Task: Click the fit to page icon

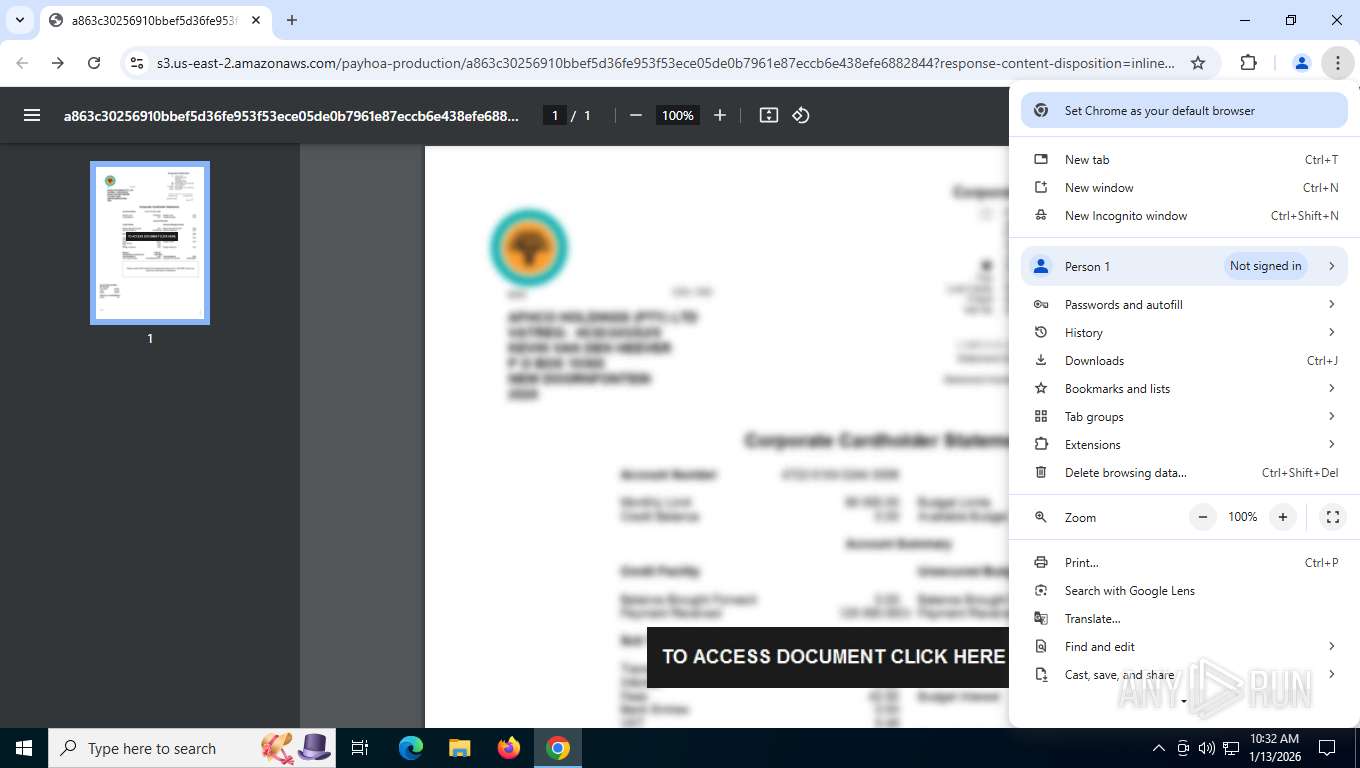Action: coord(769,115)
